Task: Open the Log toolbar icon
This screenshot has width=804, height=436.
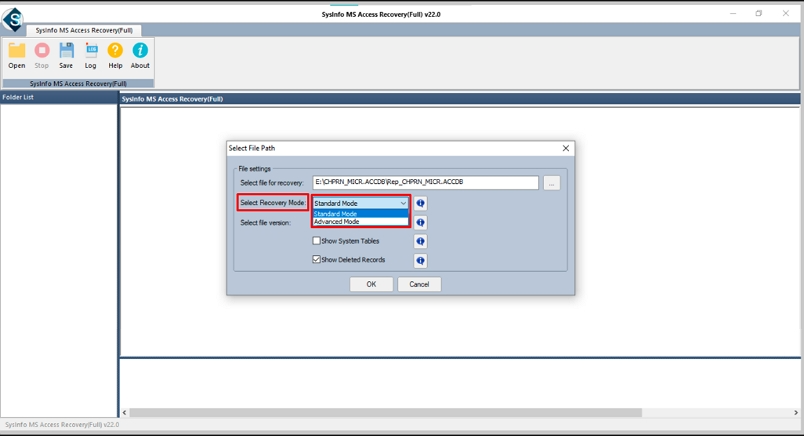Action: 91,51
